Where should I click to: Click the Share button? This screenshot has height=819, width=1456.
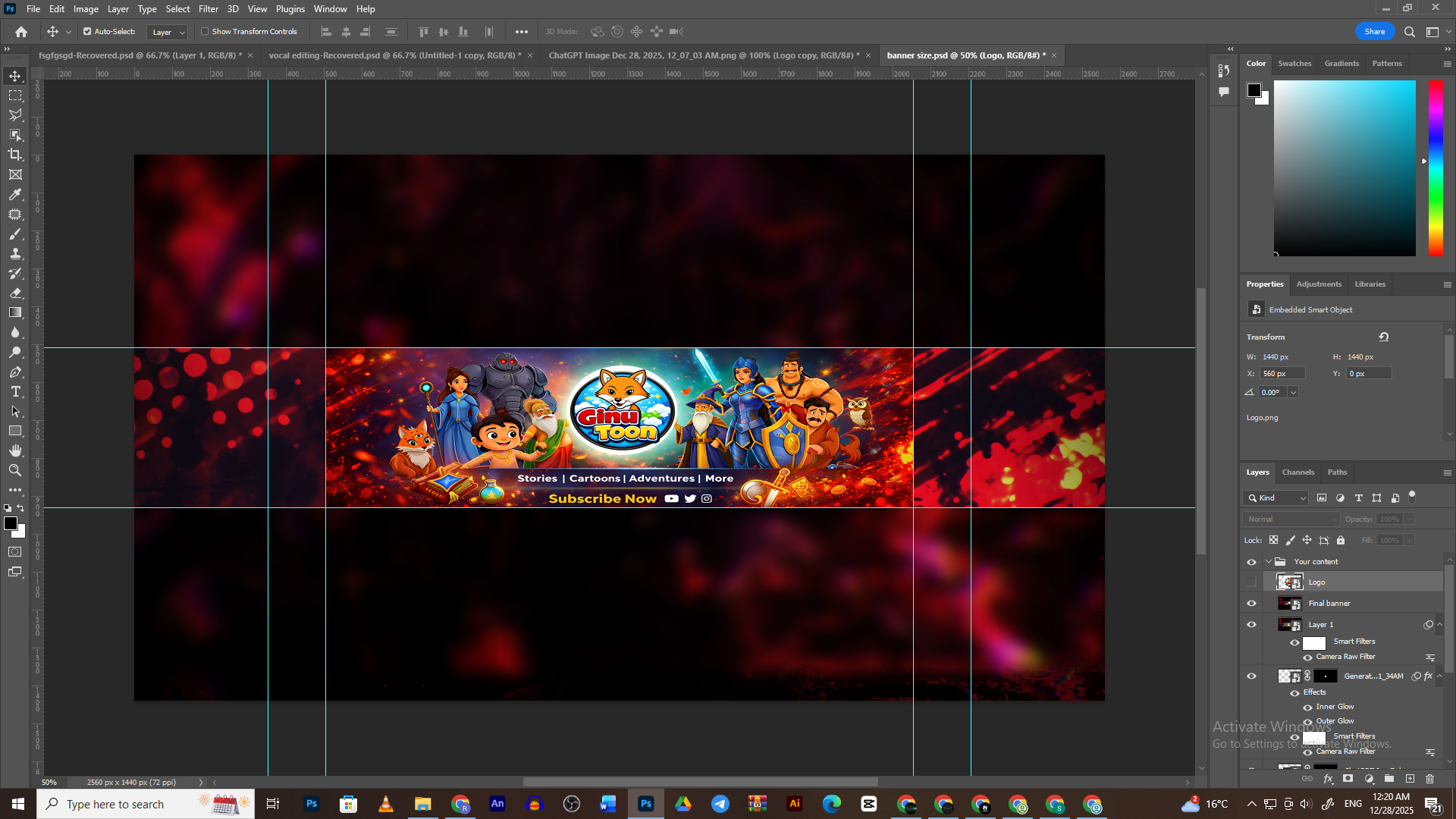pyautogui.click(x=1374, y=32)
